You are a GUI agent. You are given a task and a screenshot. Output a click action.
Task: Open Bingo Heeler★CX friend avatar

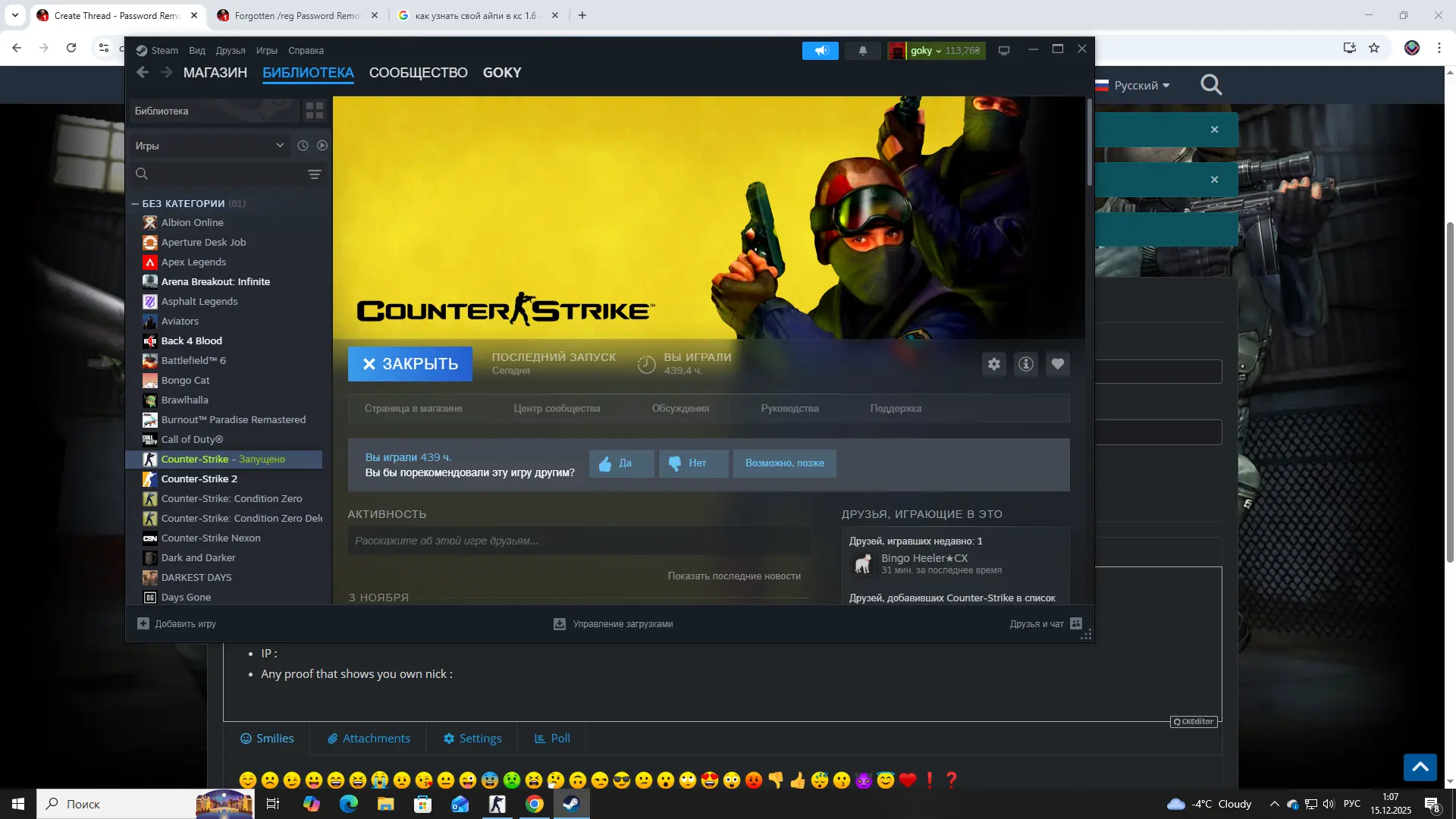[x=862, y=563]
